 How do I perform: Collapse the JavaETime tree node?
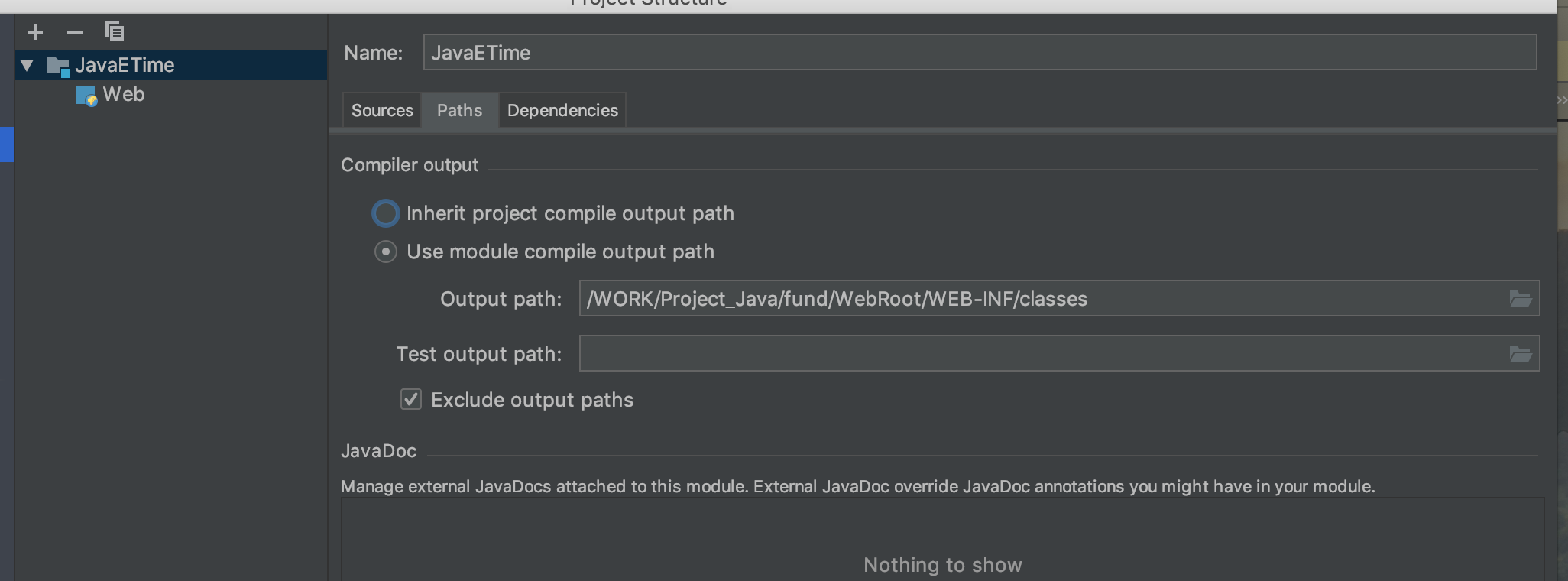coord(28,66)
